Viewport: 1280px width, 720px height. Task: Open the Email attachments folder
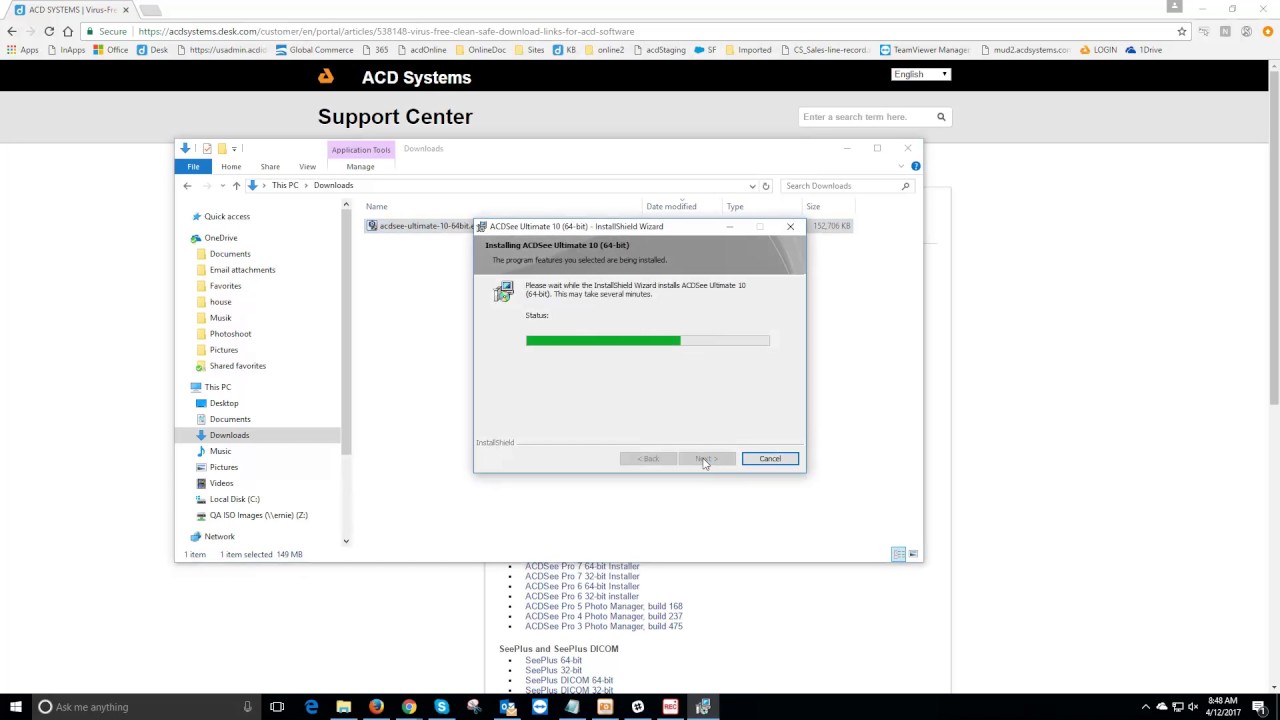coord(242,270)
